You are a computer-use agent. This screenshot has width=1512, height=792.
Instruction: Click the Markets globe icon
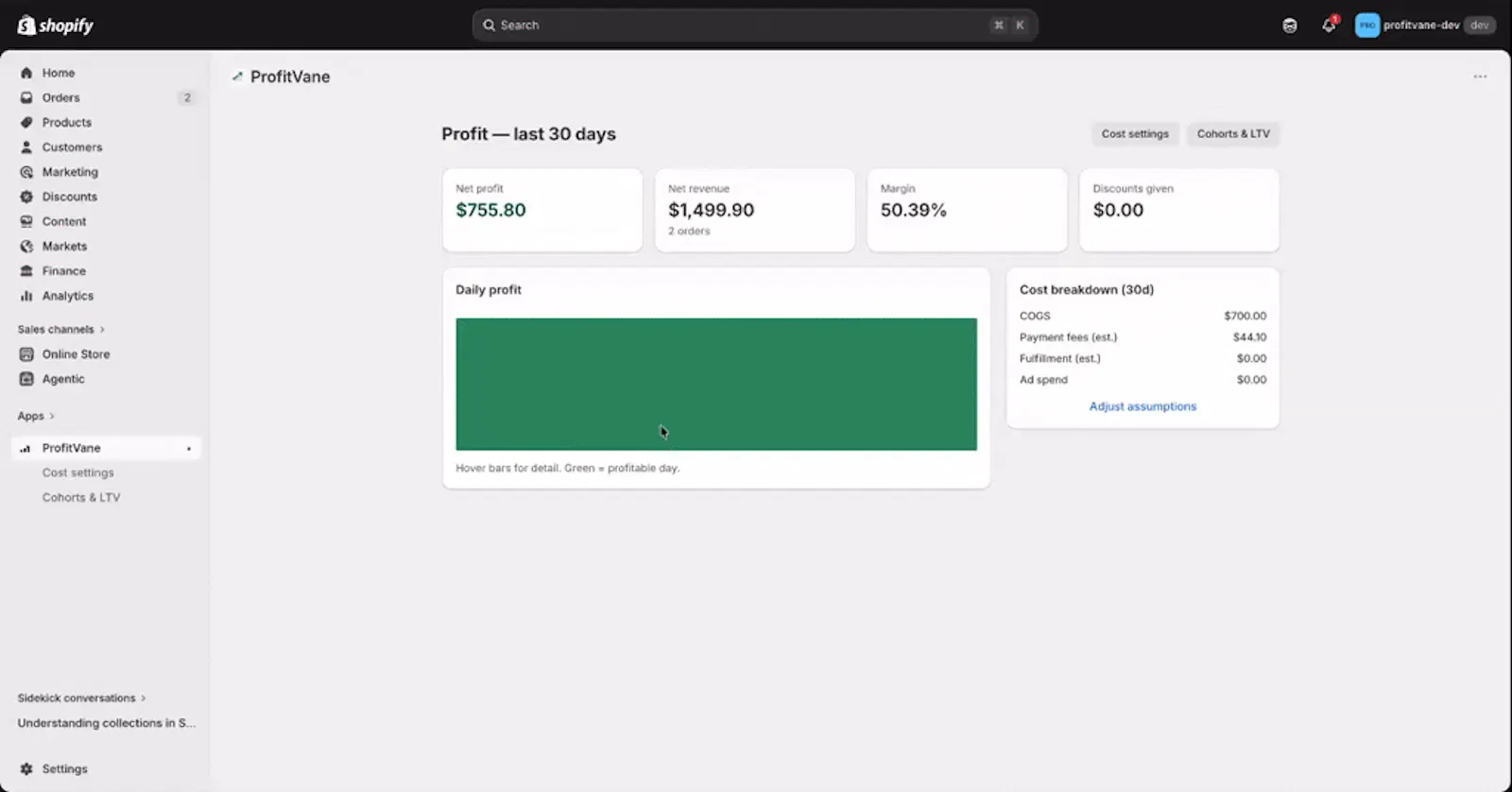click(x=26, y=246)
